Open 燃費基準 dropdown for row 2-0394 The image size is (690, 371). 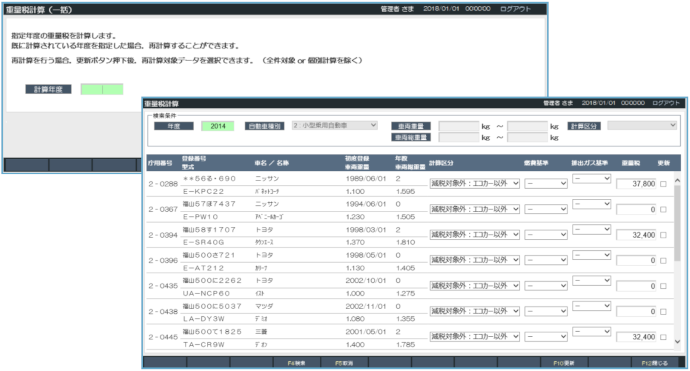click(x=546, y=235)
